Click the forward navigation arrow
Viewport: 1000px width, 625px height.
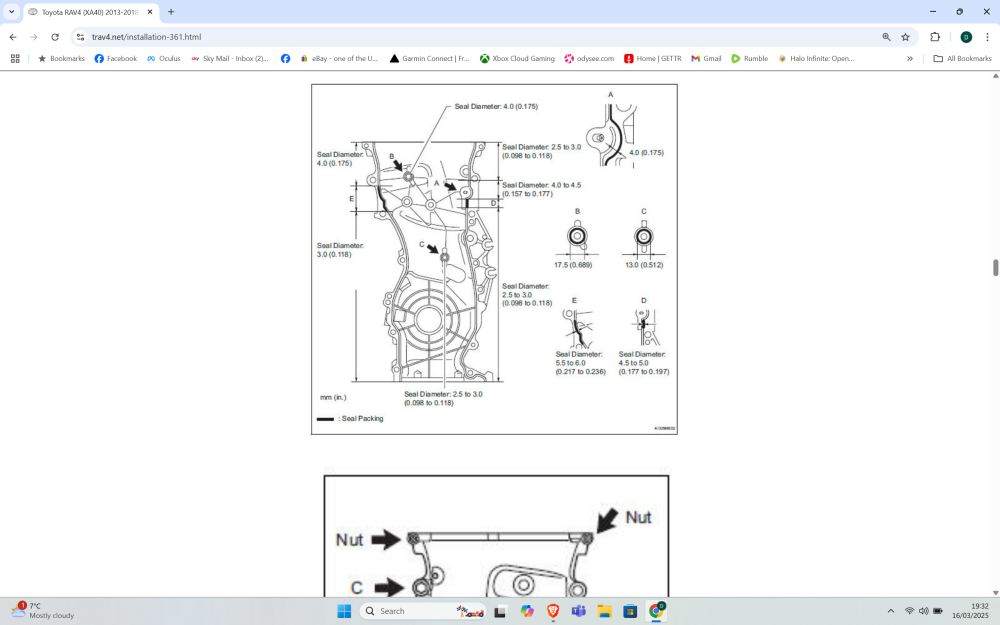click(x=34, y=37)
